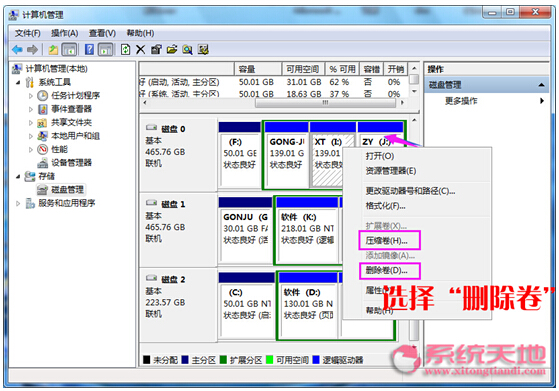Click the volume list horizontal scrollbar thumb
The height and width of the screenshot is (391, 559).
(x=325, y=103)
